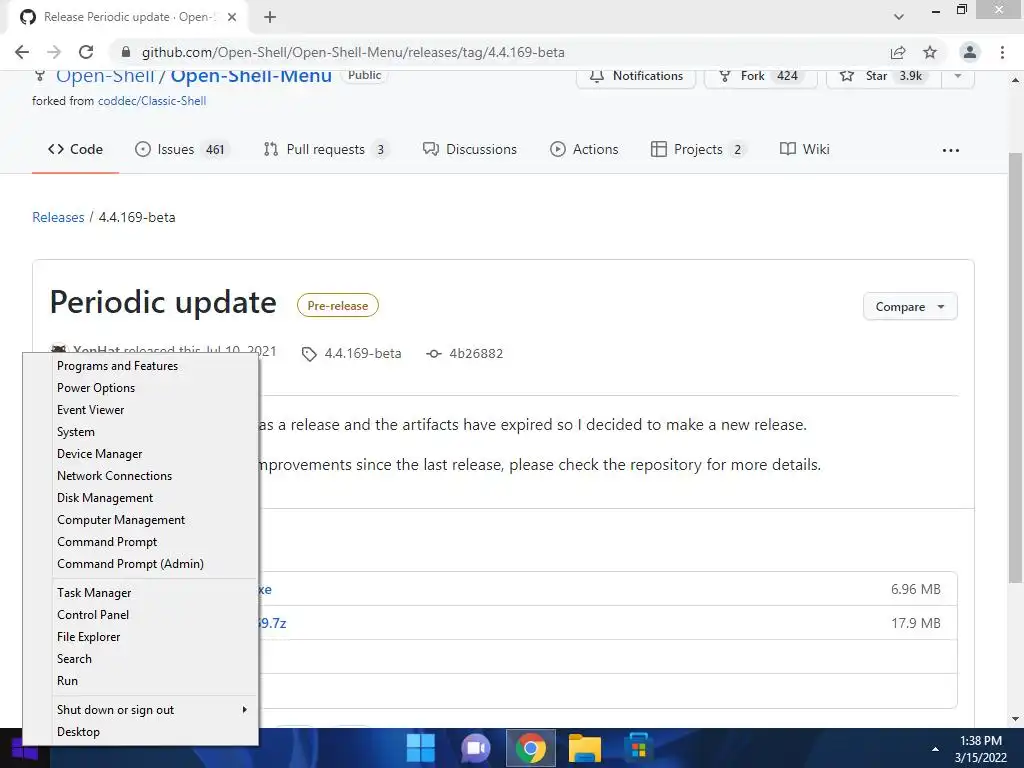Click the Chrome taskbar icon
This screenshot has height=768, width=1024.
point(531,748)
